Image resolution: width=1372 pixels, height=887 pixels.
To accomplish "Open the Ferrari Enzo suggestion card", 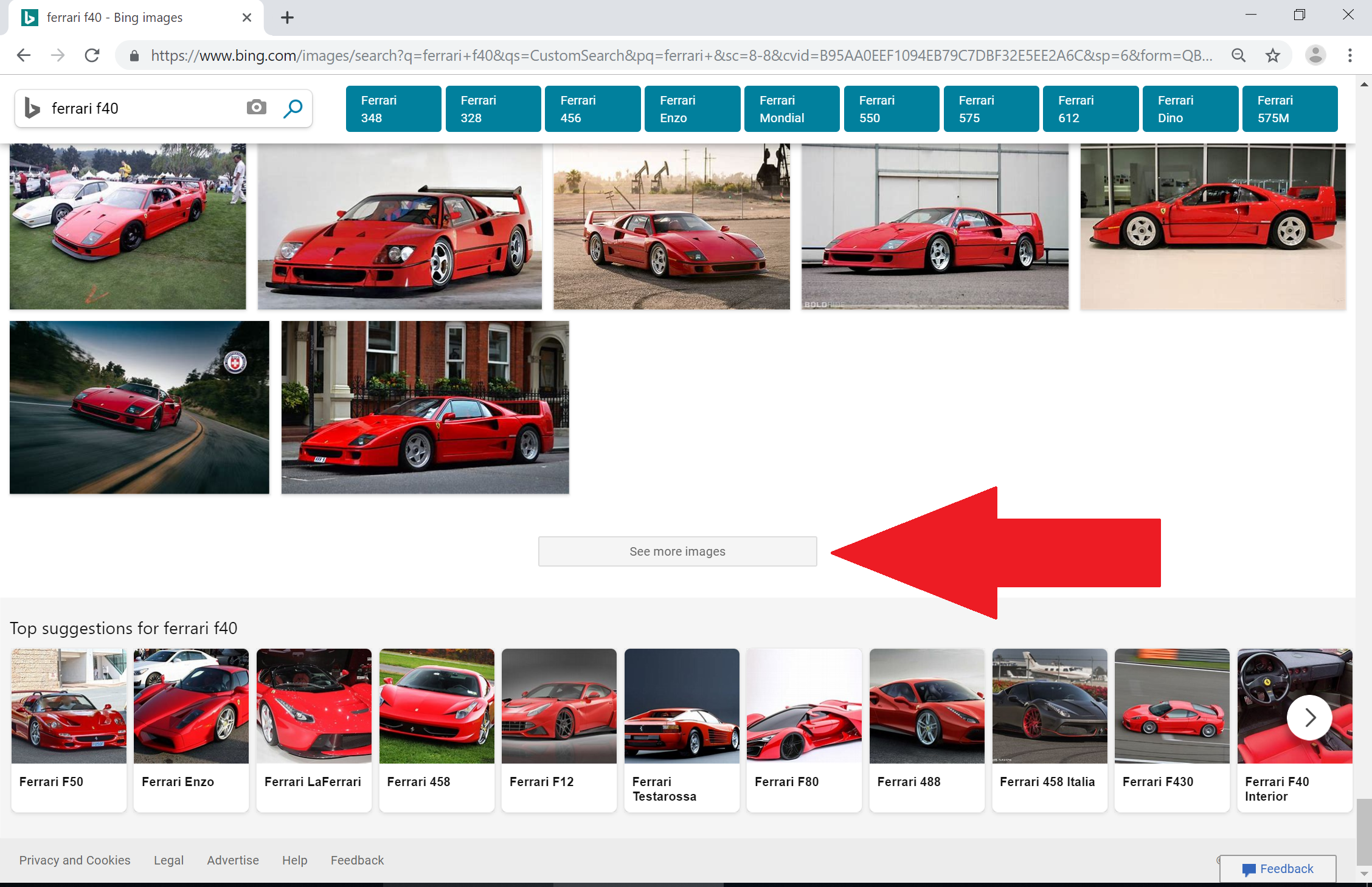I will tap(191, 730).
